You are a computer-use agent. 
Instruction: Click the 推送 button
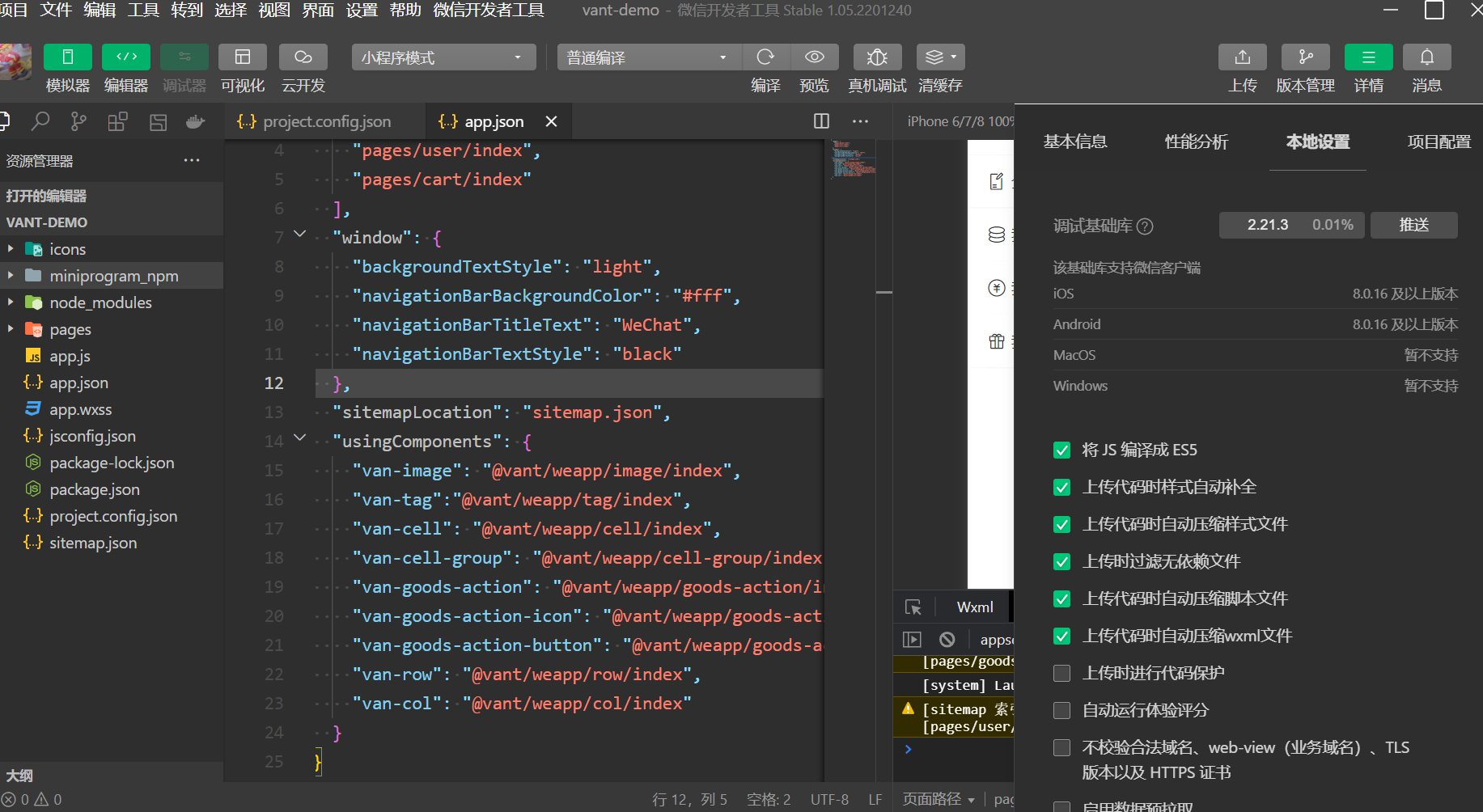[x=1414, y=225]
